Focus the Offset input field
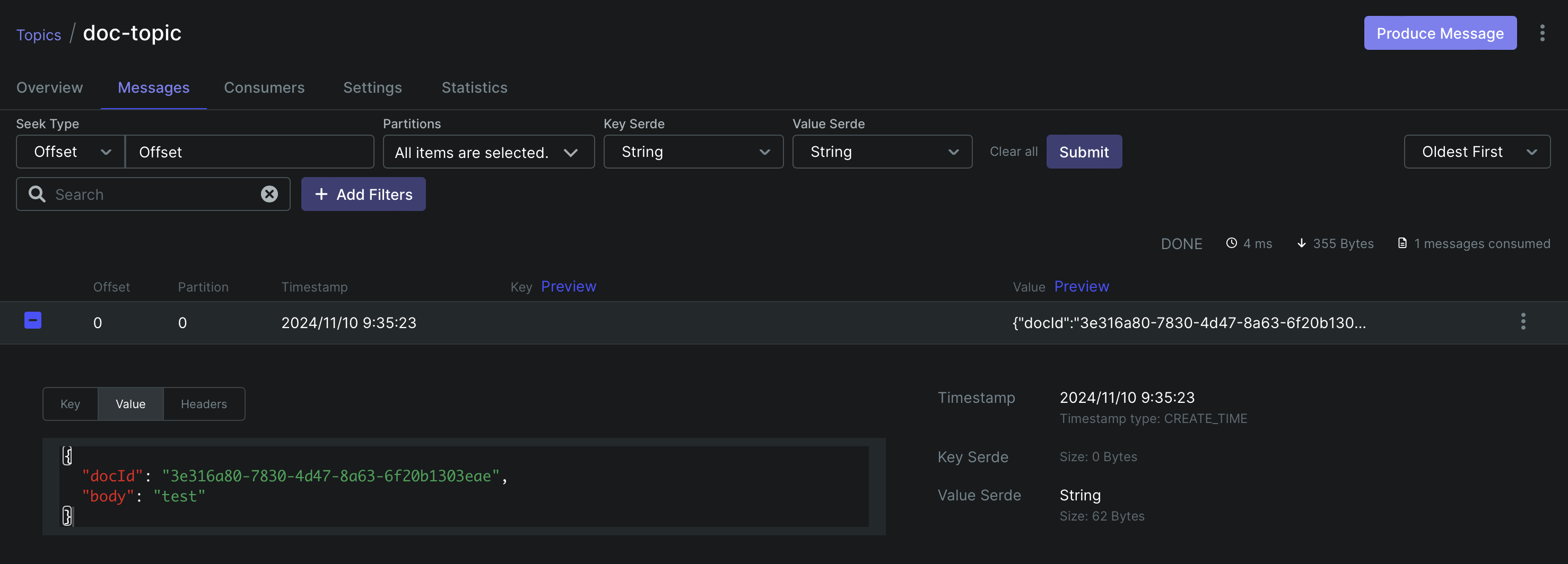1568x564 pixels. click(x=249, y=152)
